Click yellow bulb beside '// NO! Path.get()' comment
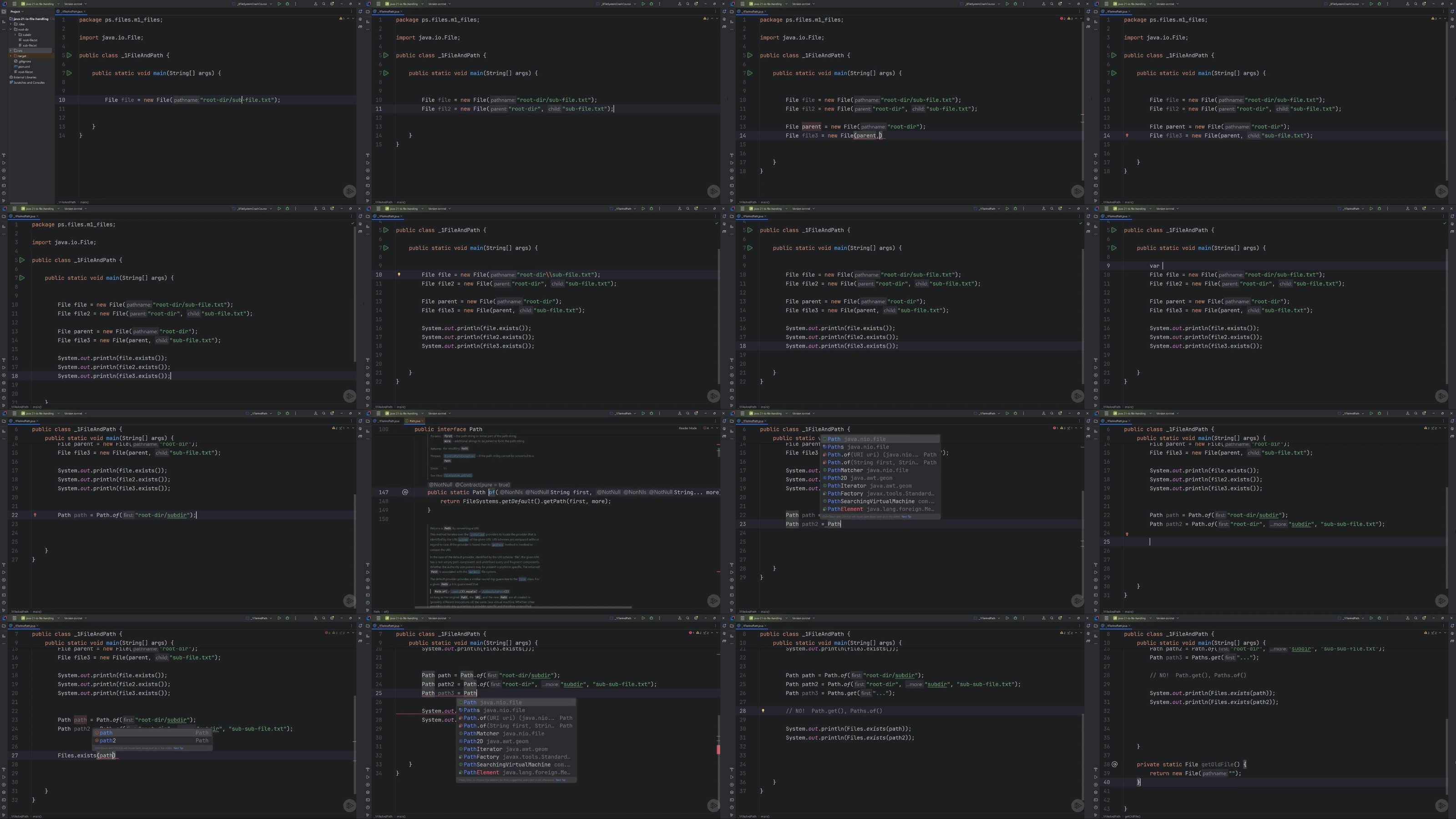 763,711
